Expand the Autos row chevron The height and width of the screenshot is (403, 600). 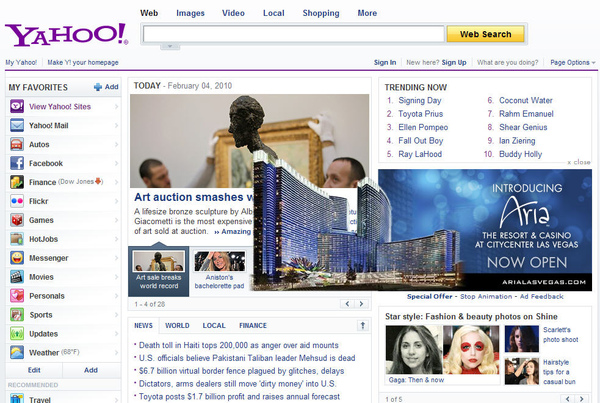(x=116, y=144)
